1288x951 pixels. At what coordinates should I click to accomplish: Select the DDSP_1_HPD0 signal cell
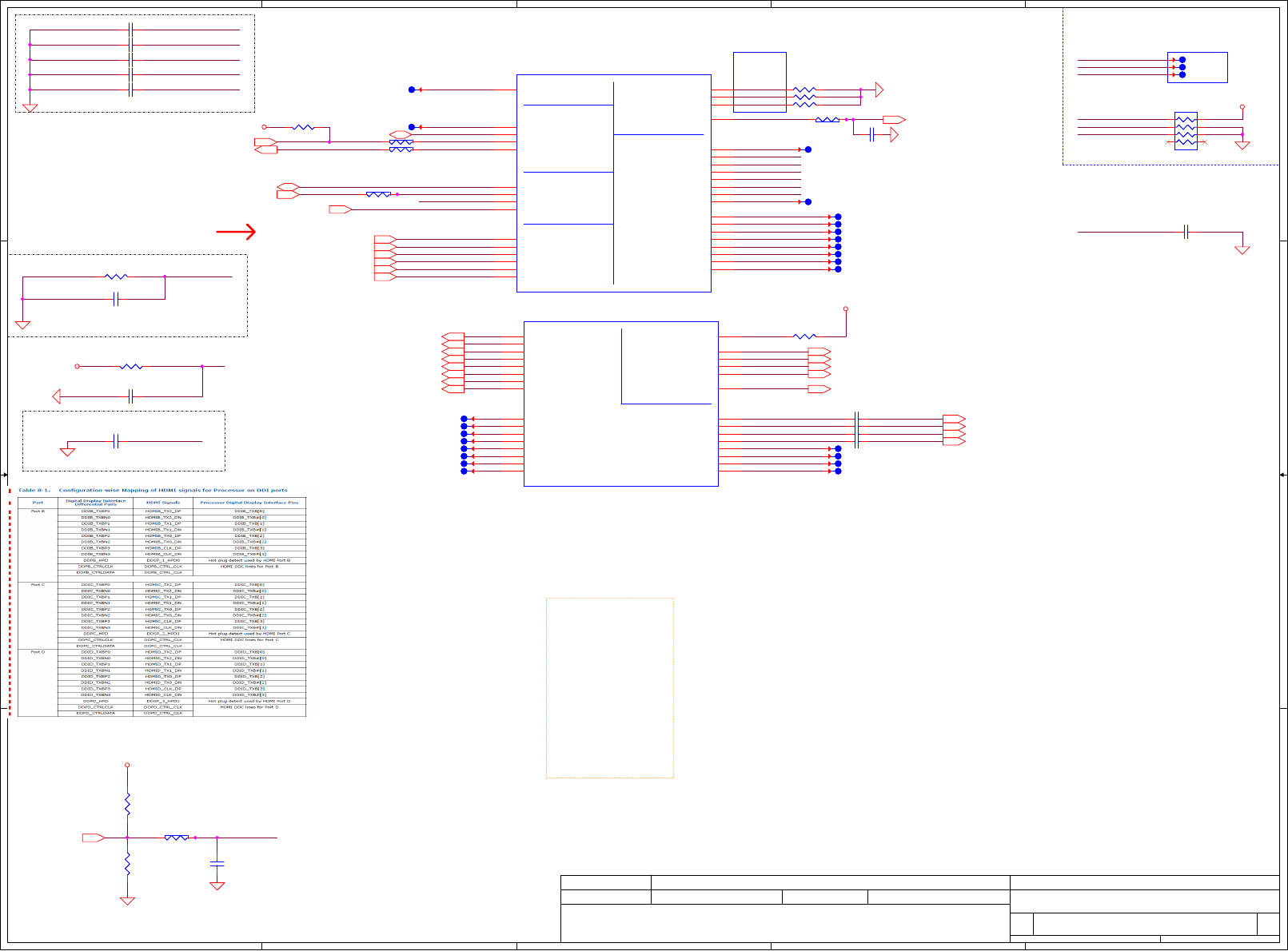click(163, 560)
